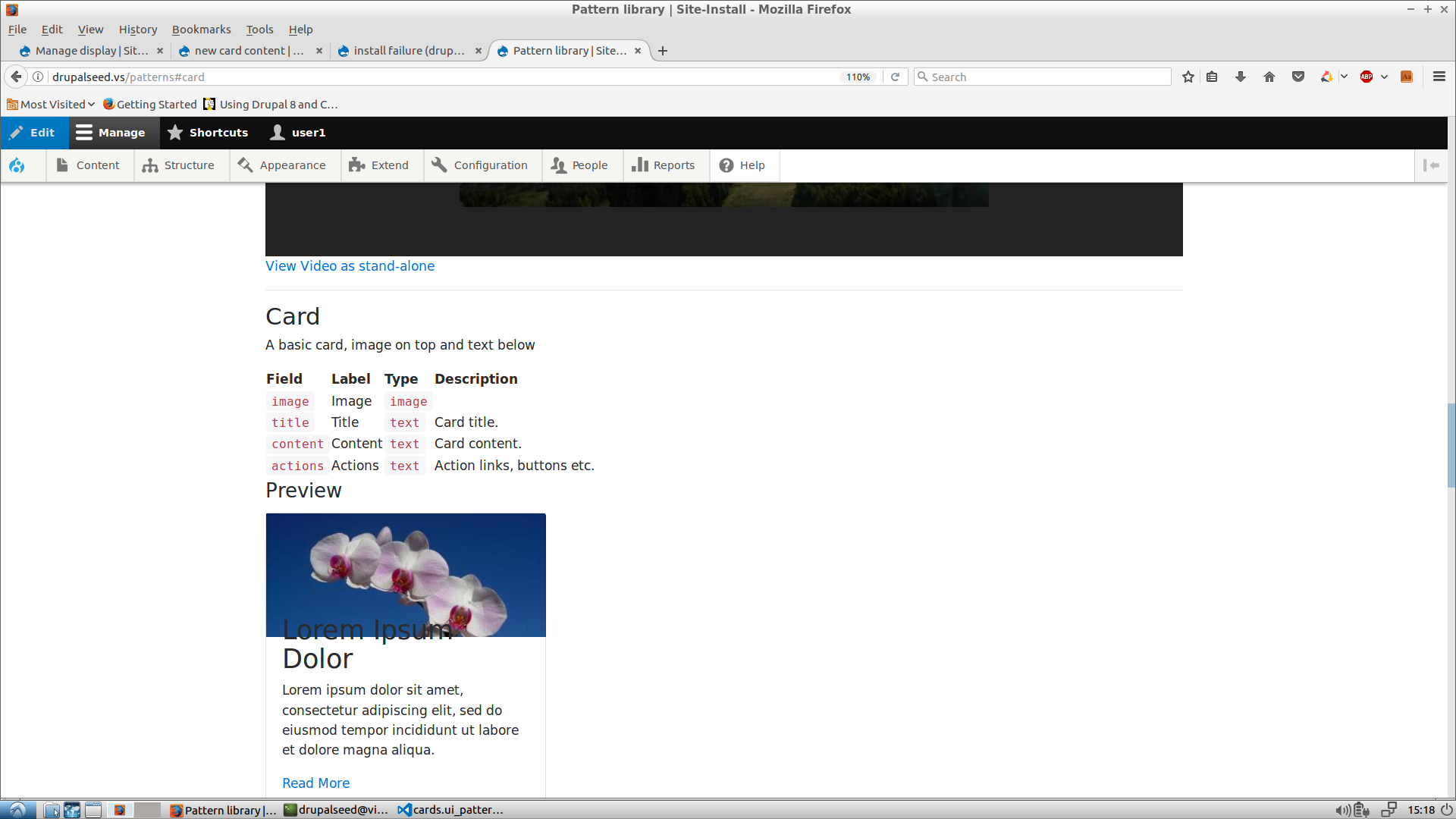Reload the current page

895,77
